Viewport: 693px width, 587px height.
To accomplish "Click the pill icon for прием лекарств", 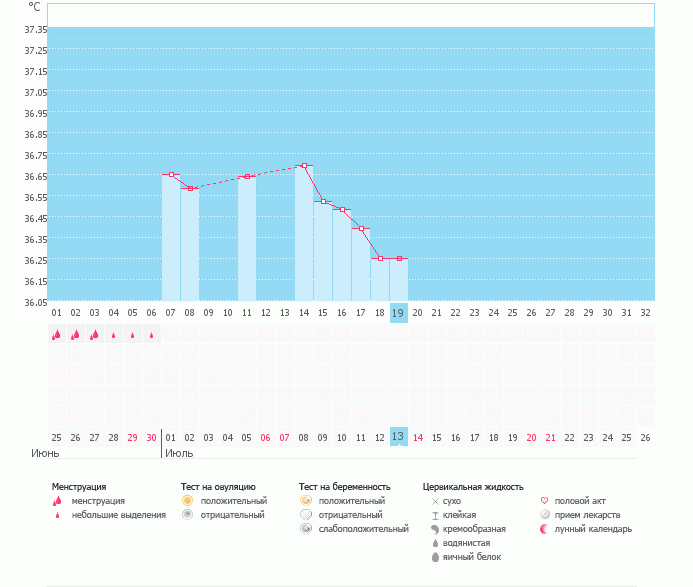I will (544, 515).
